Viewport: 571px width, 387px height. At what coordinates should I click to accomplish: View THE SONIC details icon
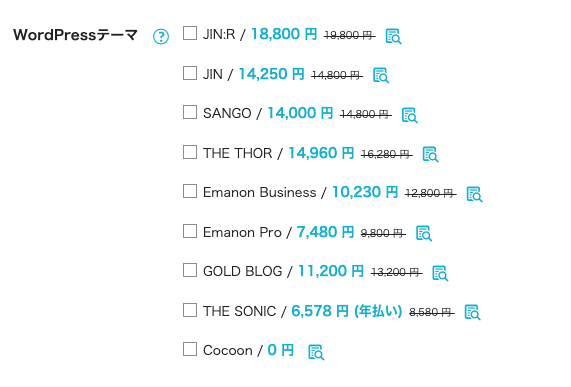pos(473,312)
